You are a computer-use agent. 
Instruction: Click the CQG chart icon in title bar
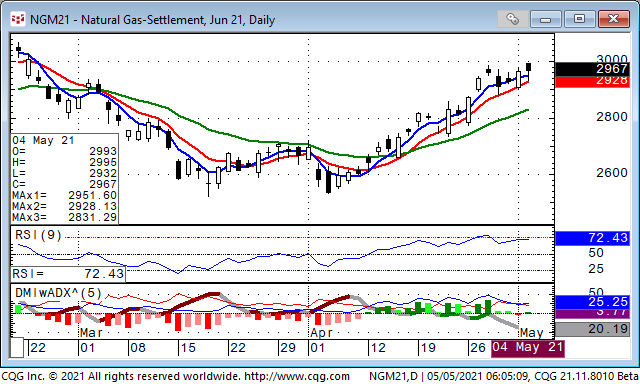[18, 19]
